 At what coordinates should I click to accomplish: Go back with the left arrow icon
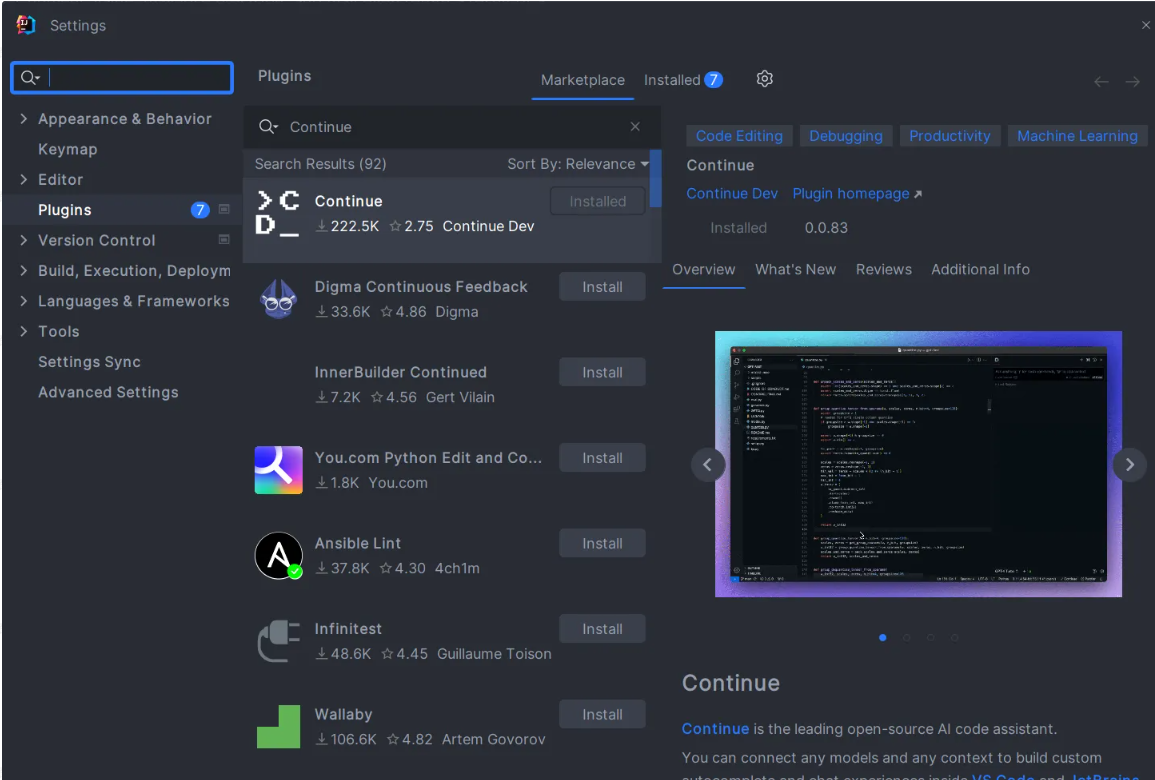tap(1100, 82)
